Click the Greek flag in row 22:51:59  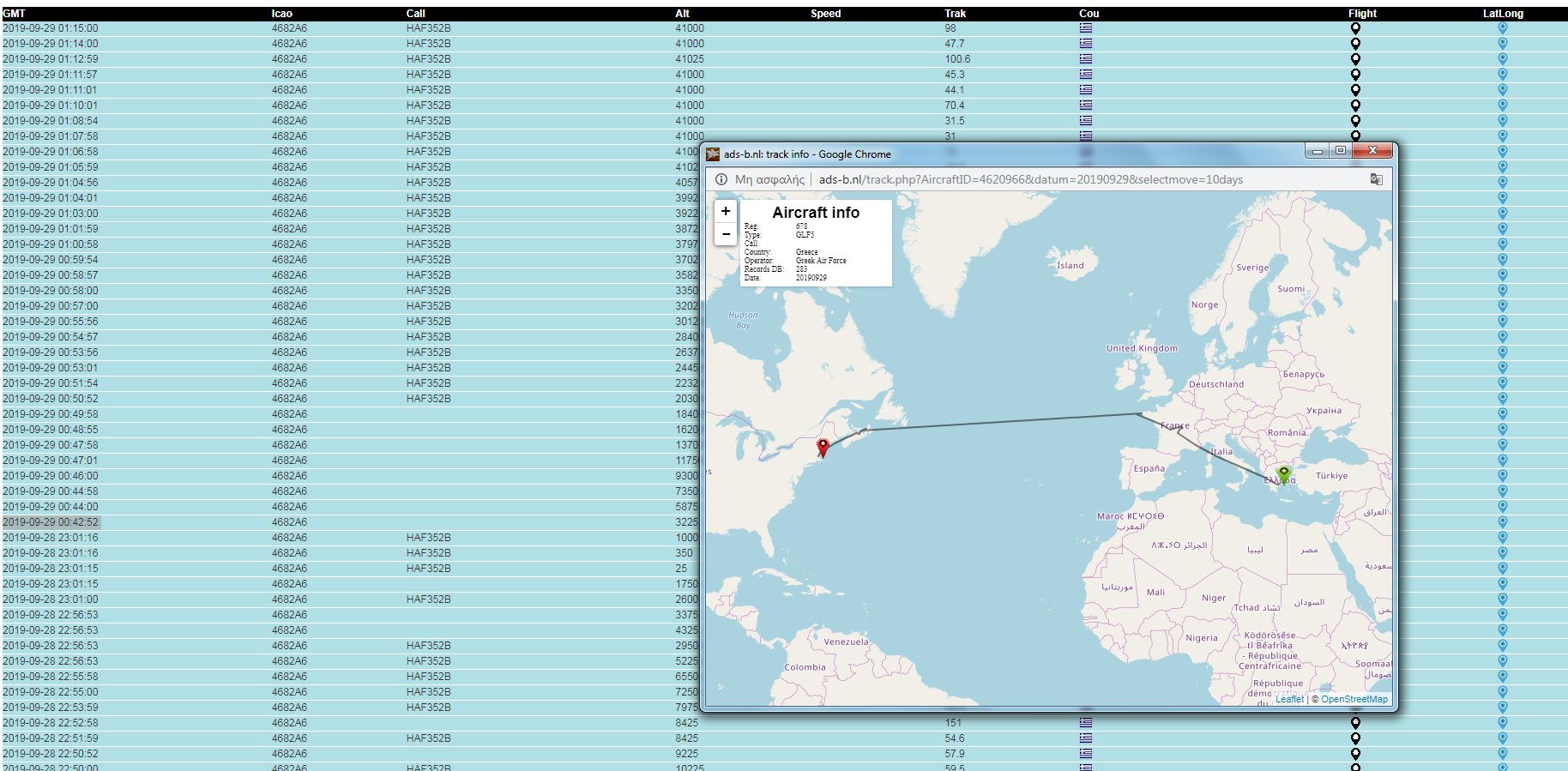(1086, 738)
